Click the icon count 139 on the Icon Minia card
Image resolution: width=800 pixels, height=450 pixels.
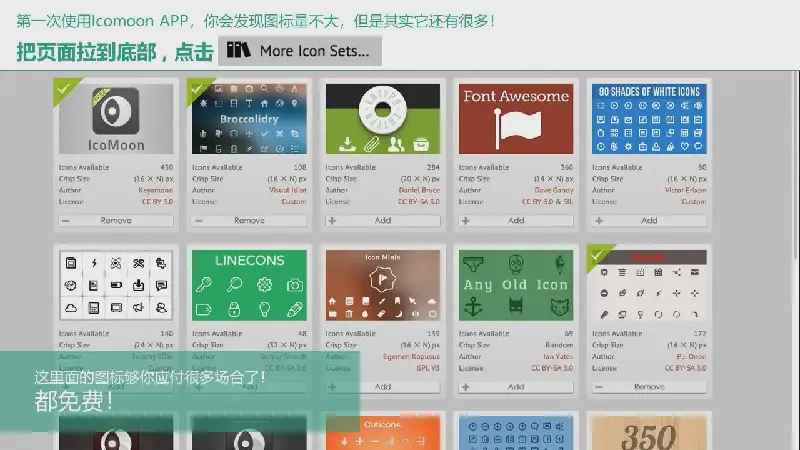tap(433, 334)
